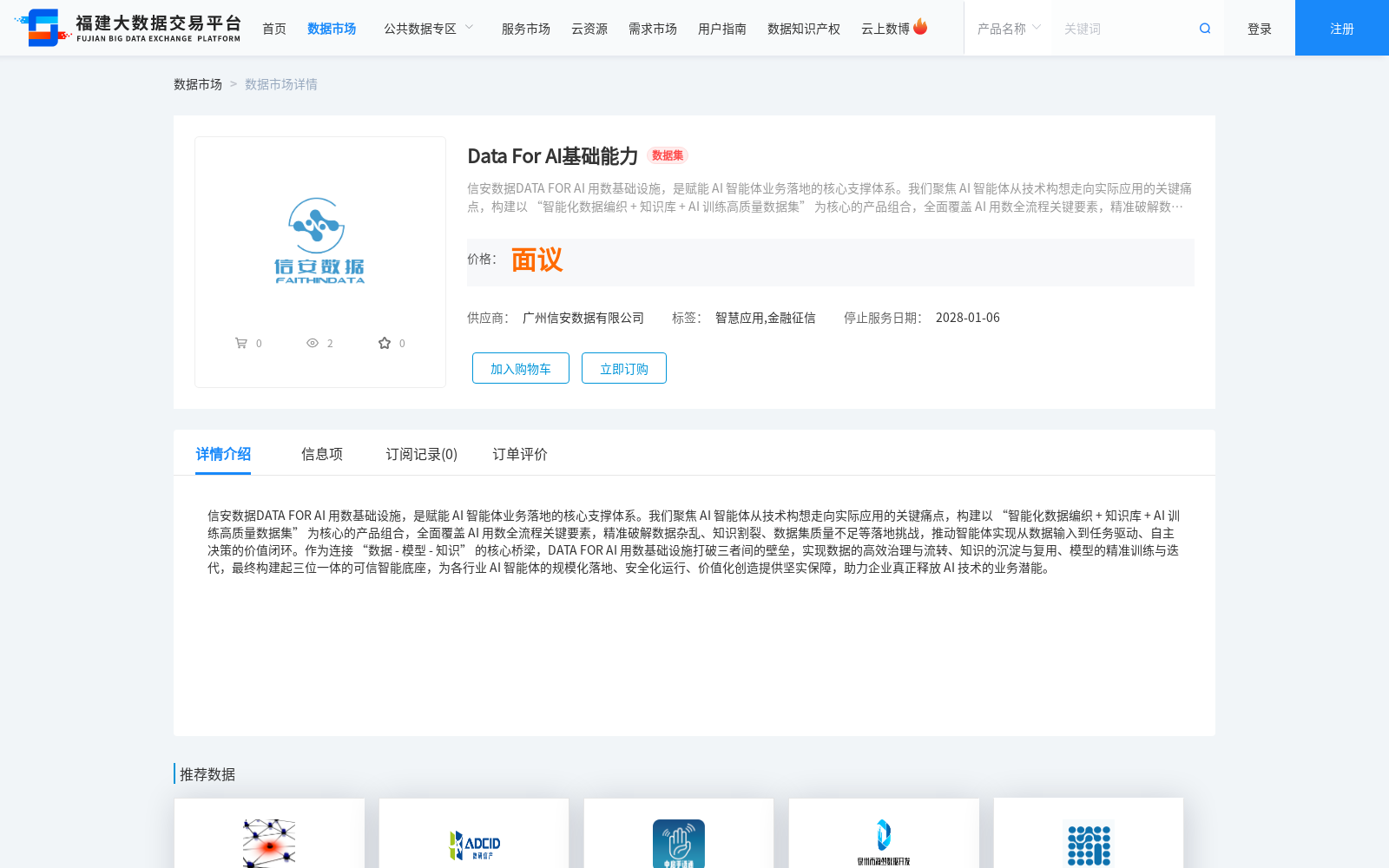This screenshot has height=868, width=1389.
Task: Open the red network graph recommended card
Action: tap(269, 833)
